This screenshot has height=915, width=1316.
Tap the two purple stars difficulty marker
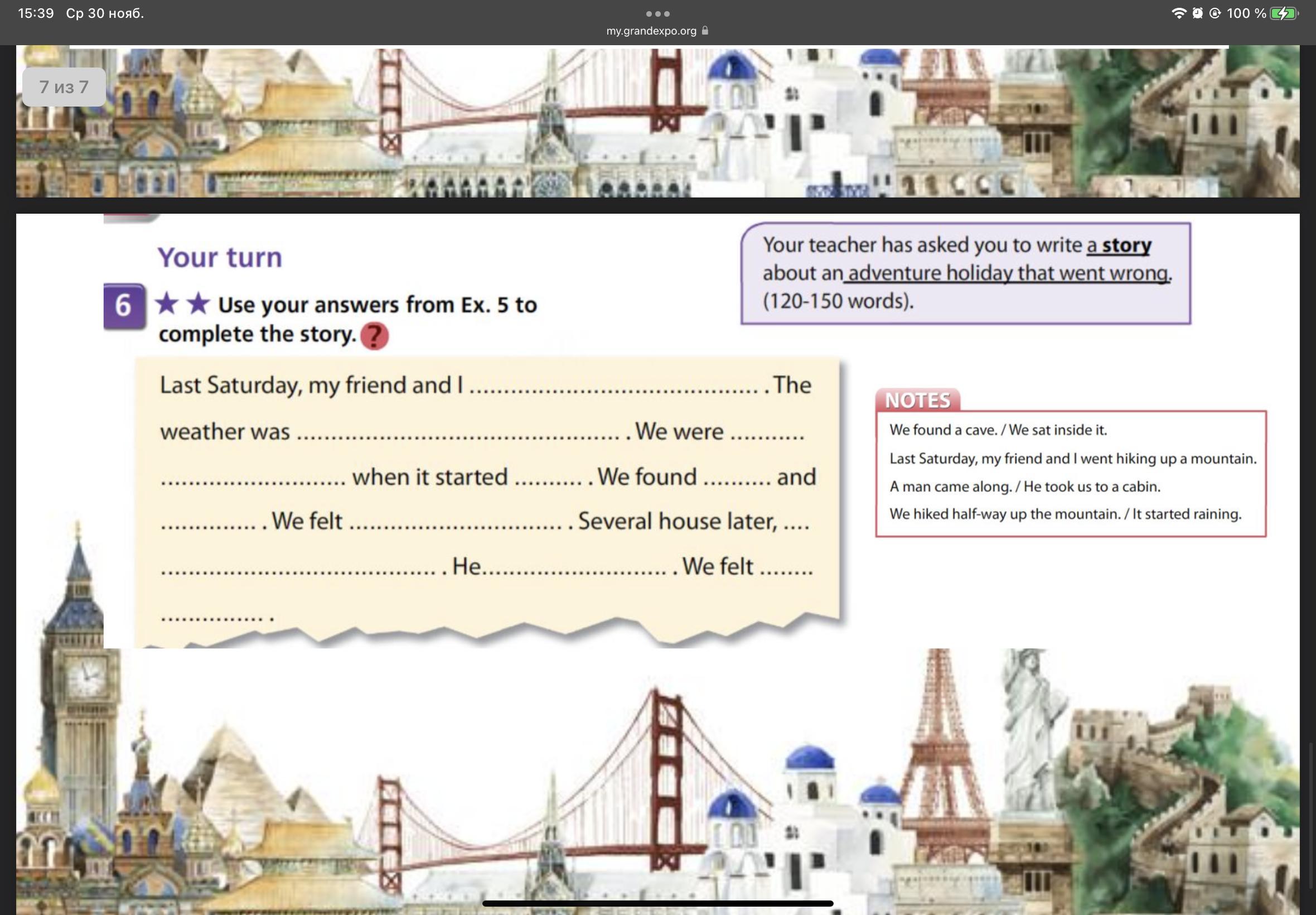point(183,304)
